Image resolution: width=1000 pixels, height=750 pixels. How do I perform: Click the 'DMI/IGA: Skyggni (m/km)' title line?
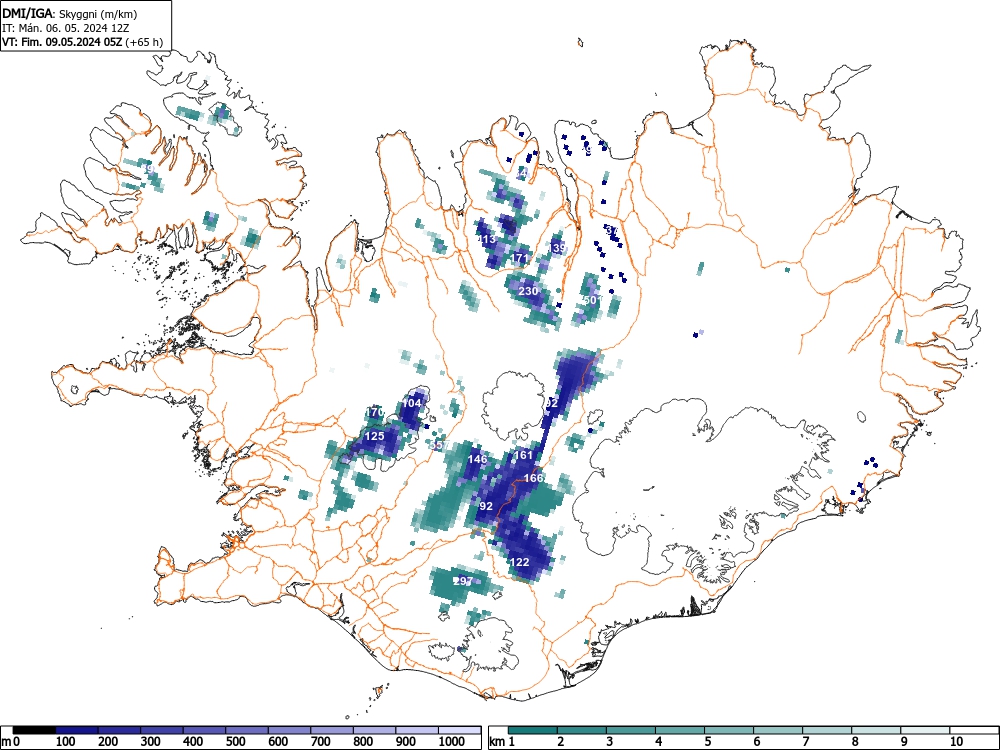[70, 13]
